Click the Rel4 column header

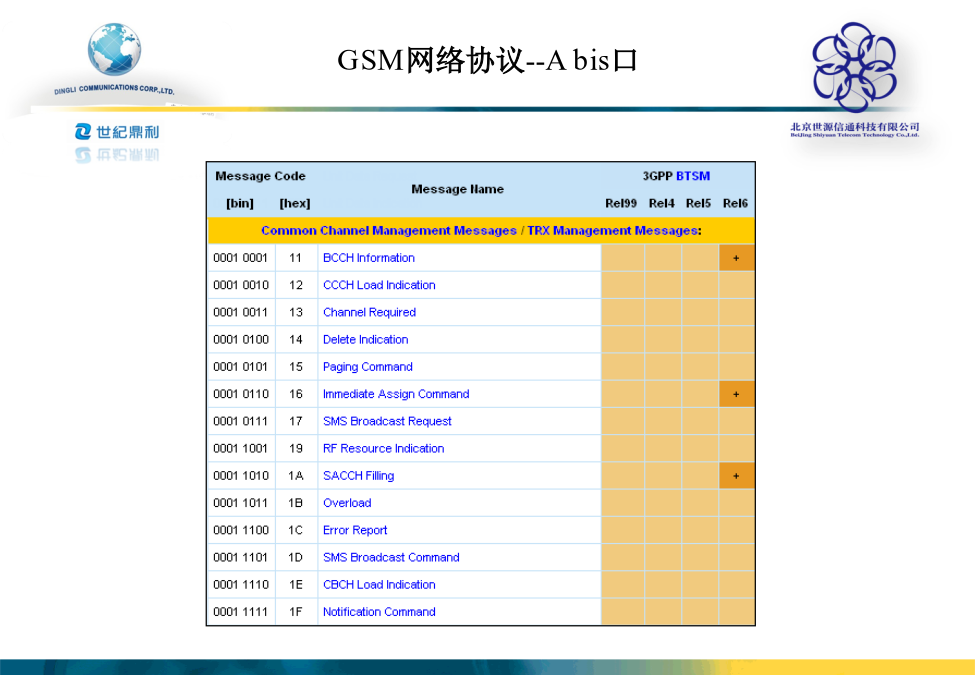coord(662,203)
